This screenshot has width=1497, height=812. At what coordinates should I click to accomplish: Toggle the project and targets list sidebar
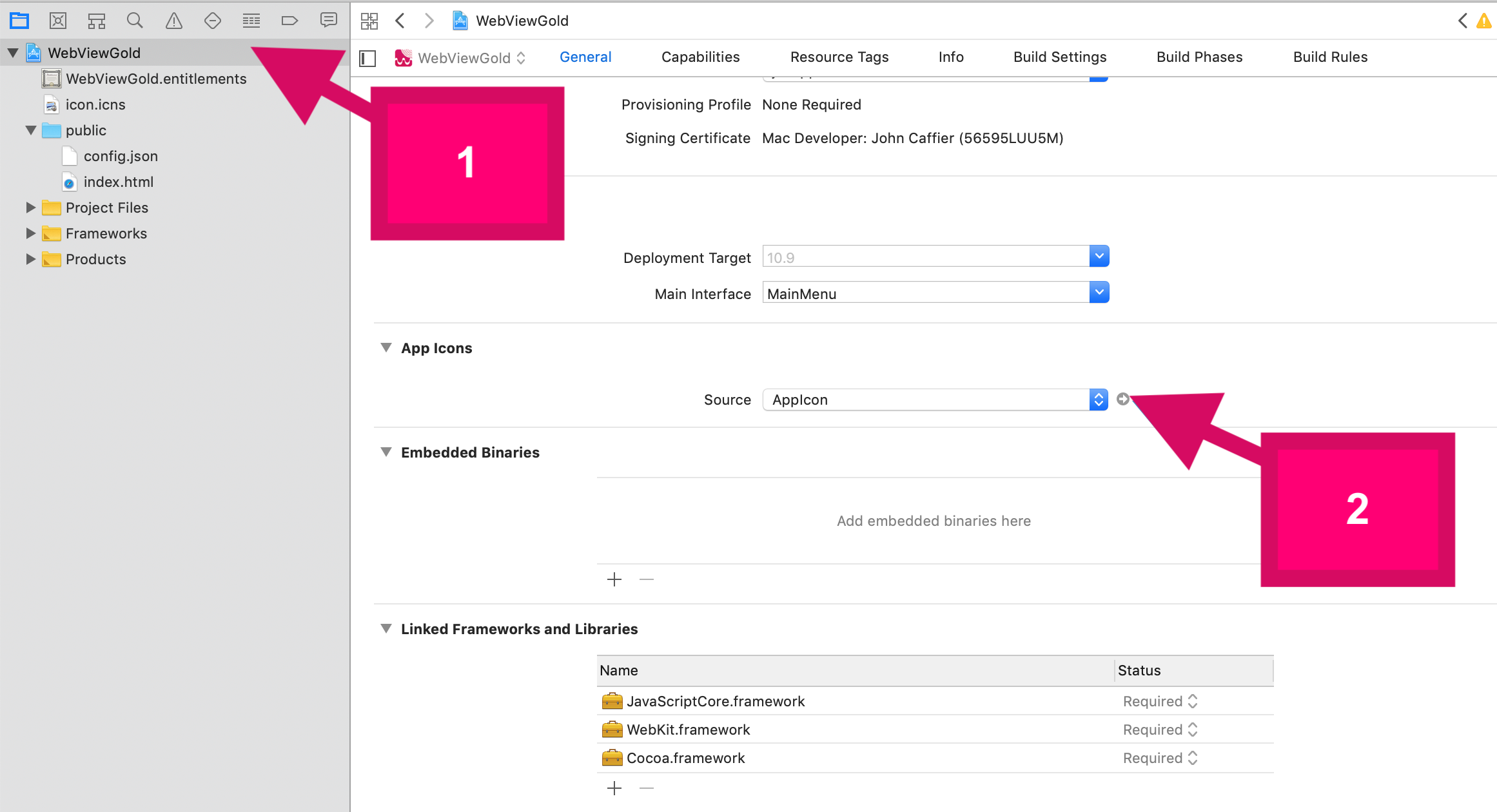(367, 58)
